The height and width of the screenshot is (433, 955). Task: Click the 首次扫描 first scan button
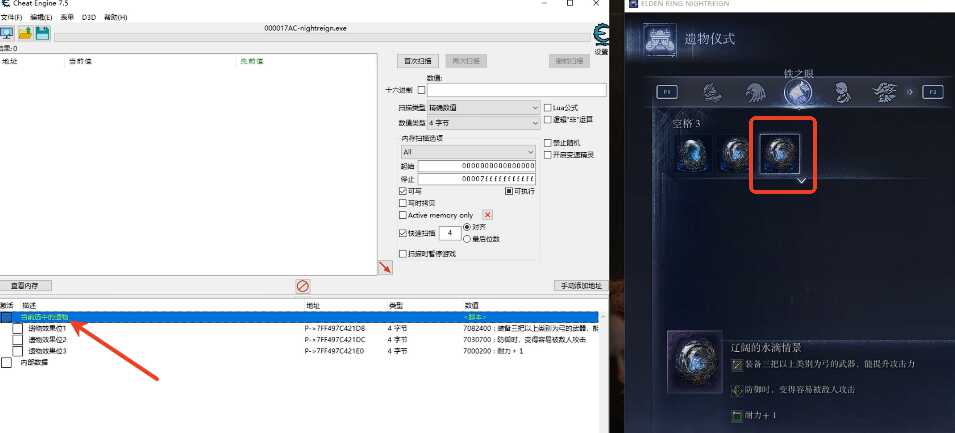418,61
